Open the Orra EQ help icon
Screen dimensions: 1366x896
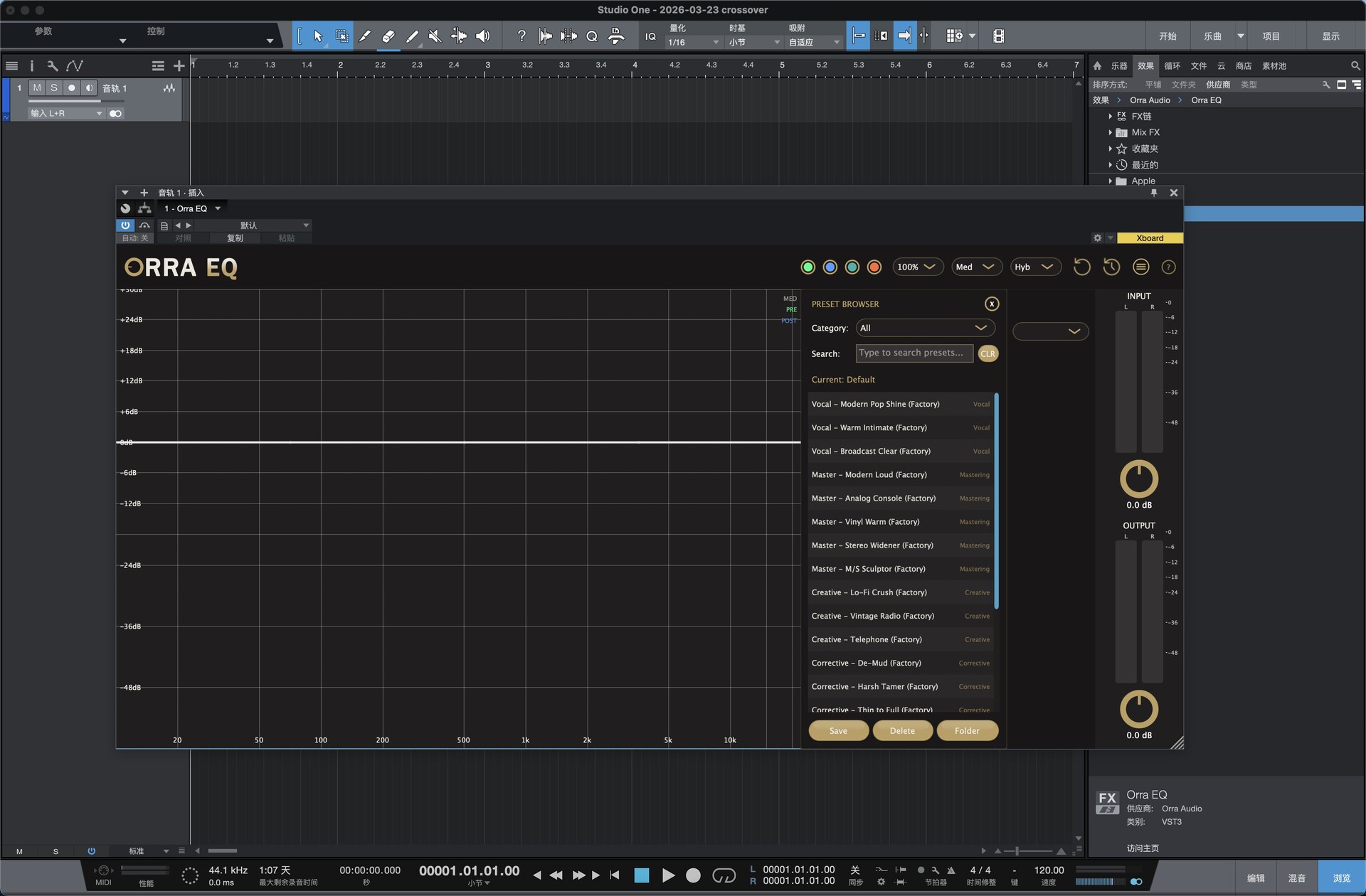(1168, 267)
